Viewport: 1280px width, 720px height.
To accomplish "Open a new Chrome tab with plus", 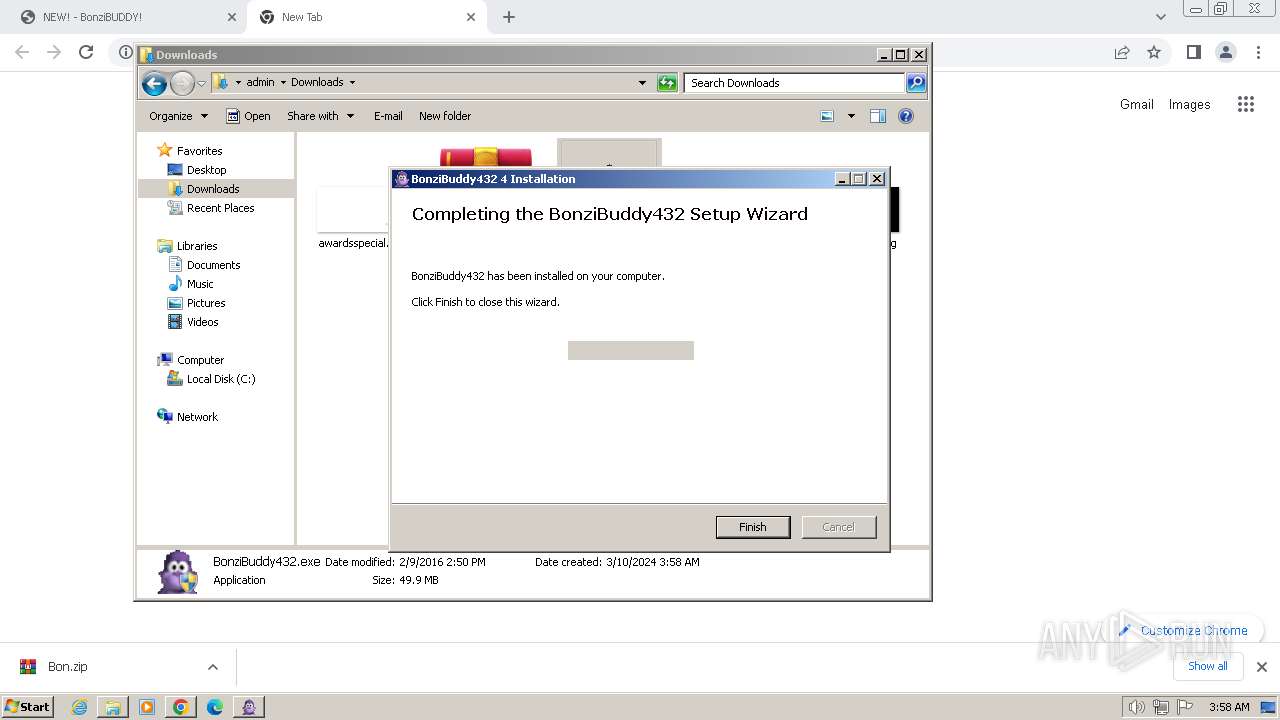I will (x=509, y=17).
